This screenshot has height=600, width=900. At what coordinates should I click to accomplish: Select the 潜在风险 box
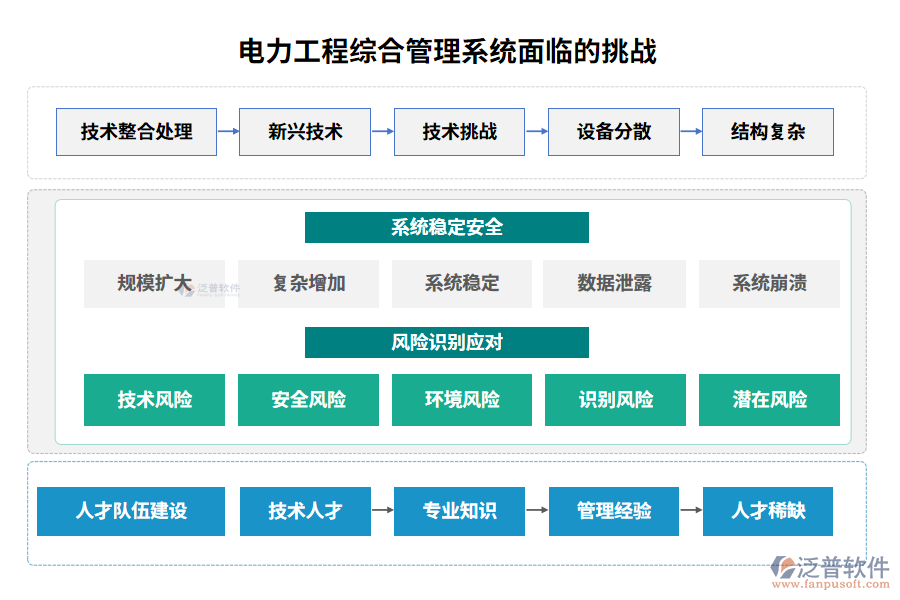point(768,400)
